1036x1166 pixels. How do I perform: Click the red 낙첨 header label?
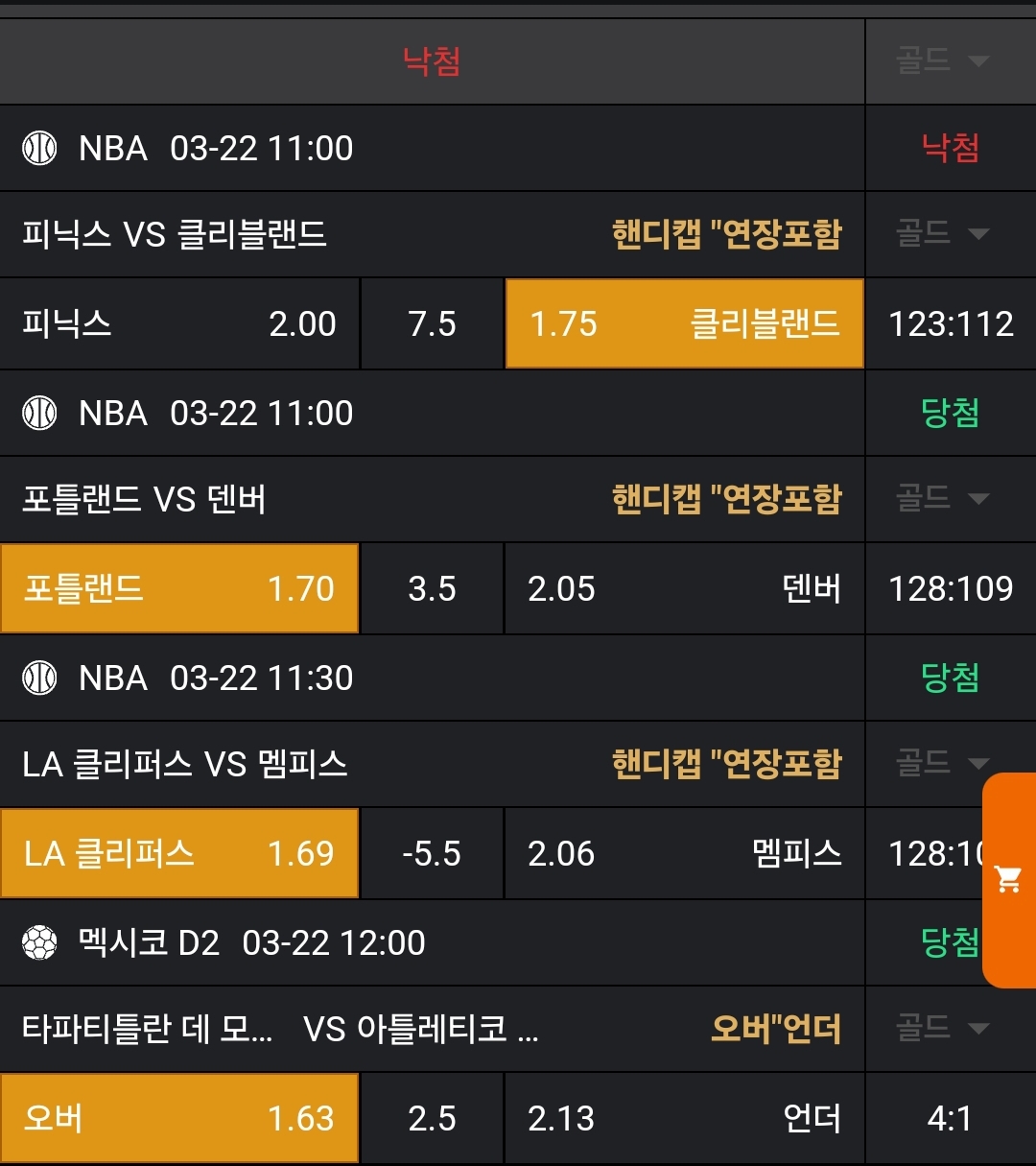432,61
